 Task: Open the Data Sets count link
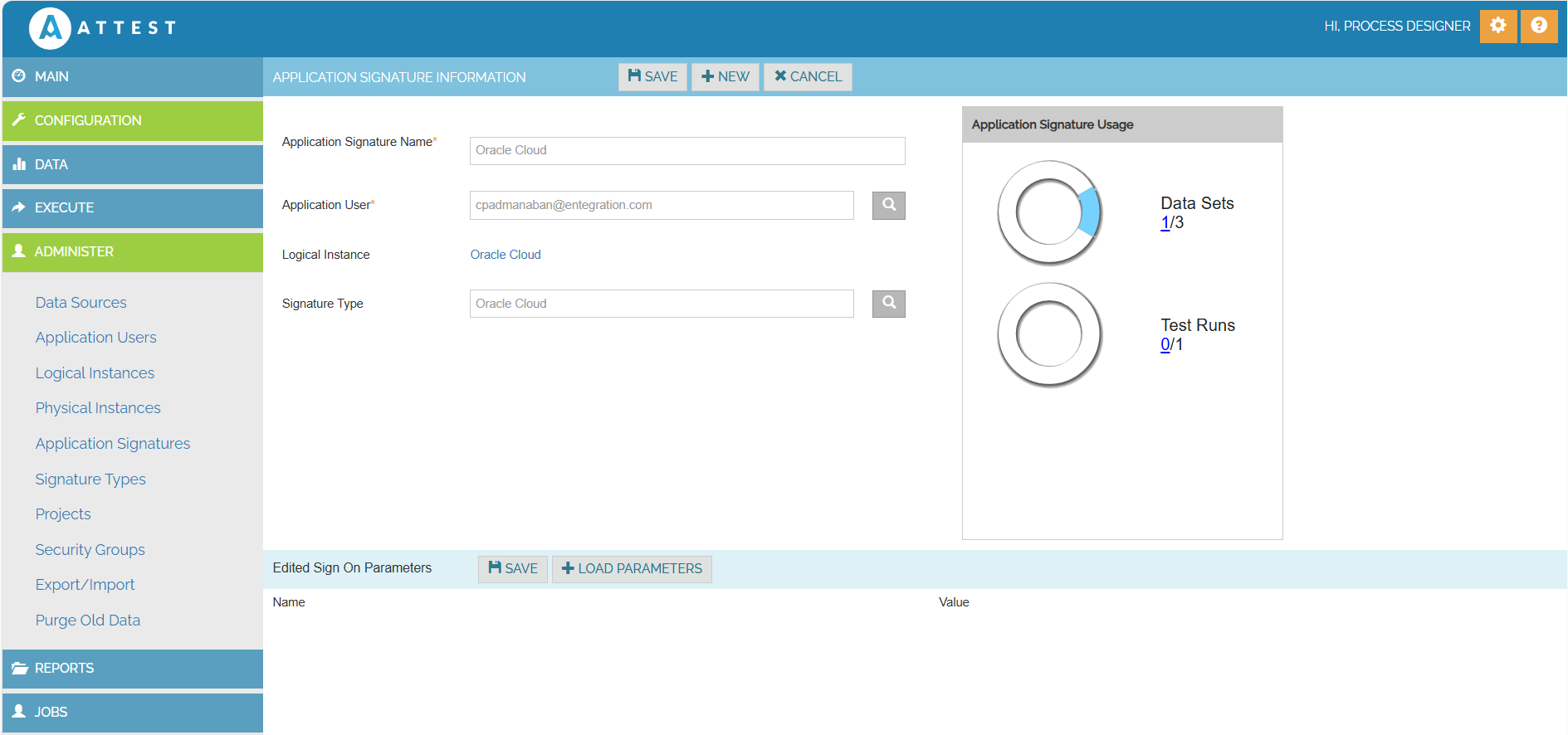[x=1165, y=222]
